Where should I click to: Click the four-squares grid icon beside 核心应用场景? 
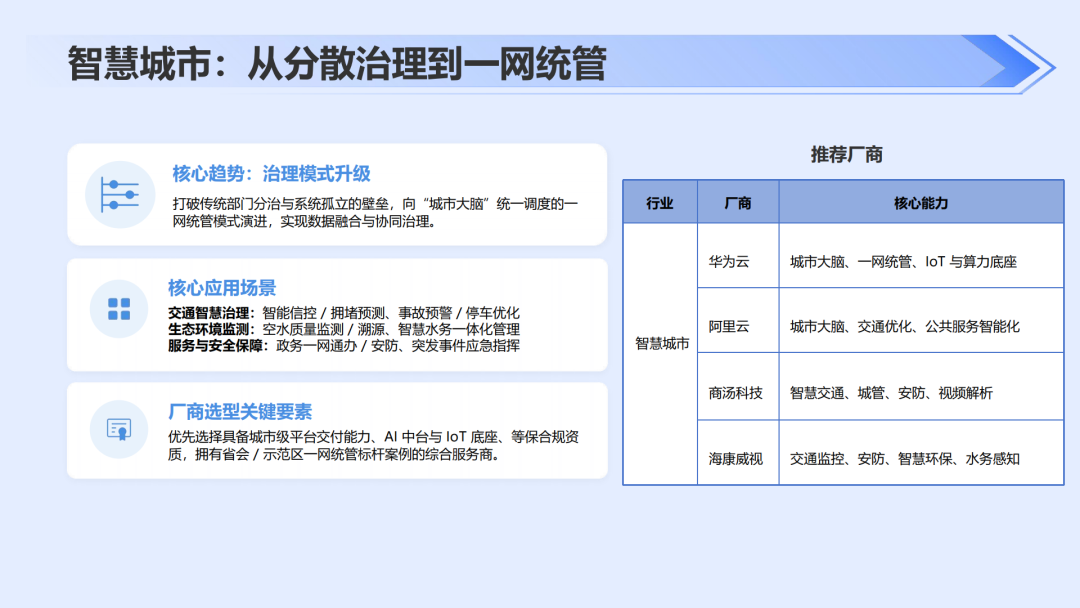[119, 309]
